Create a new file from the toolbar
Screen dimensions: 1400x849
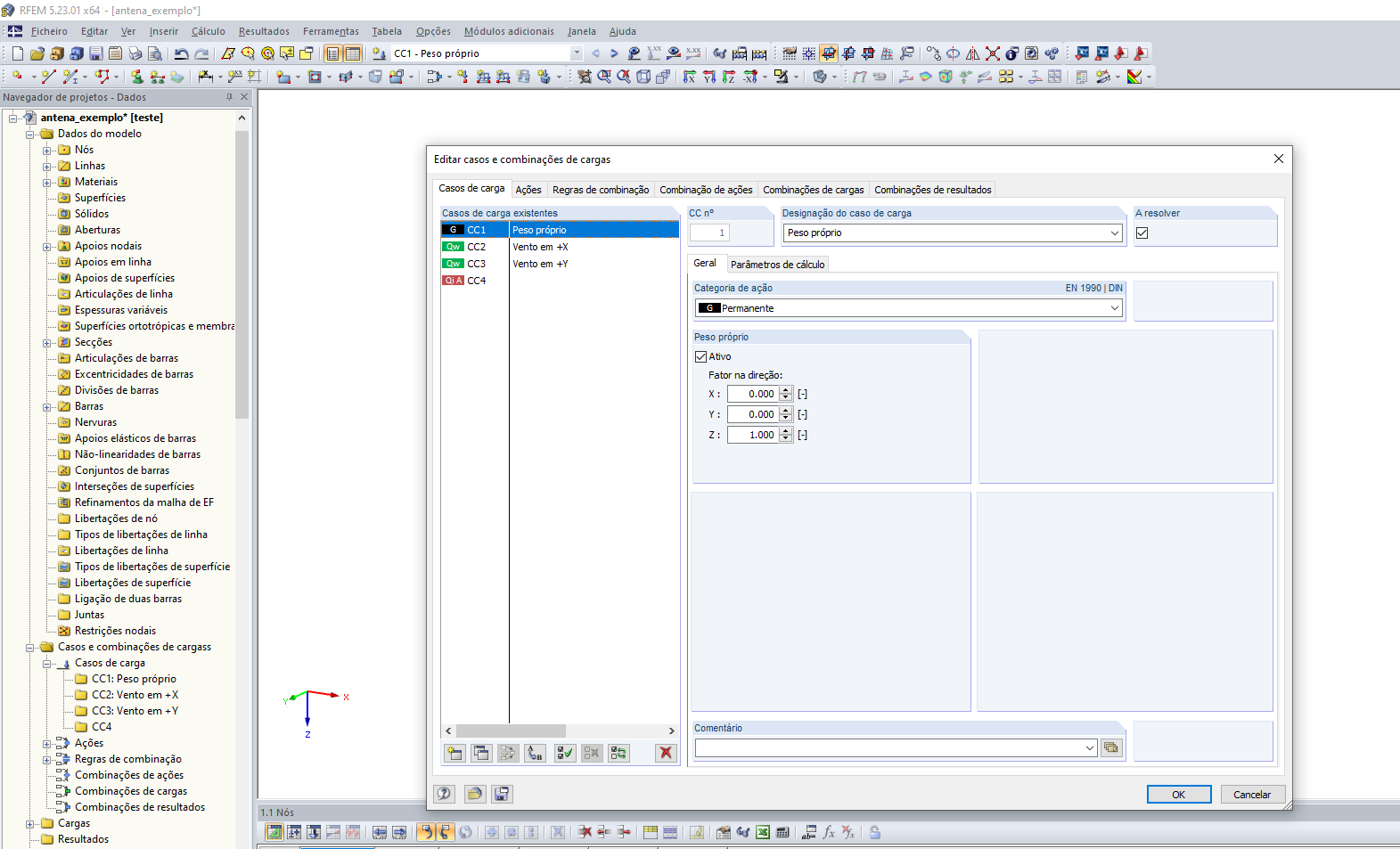(18, 53)
